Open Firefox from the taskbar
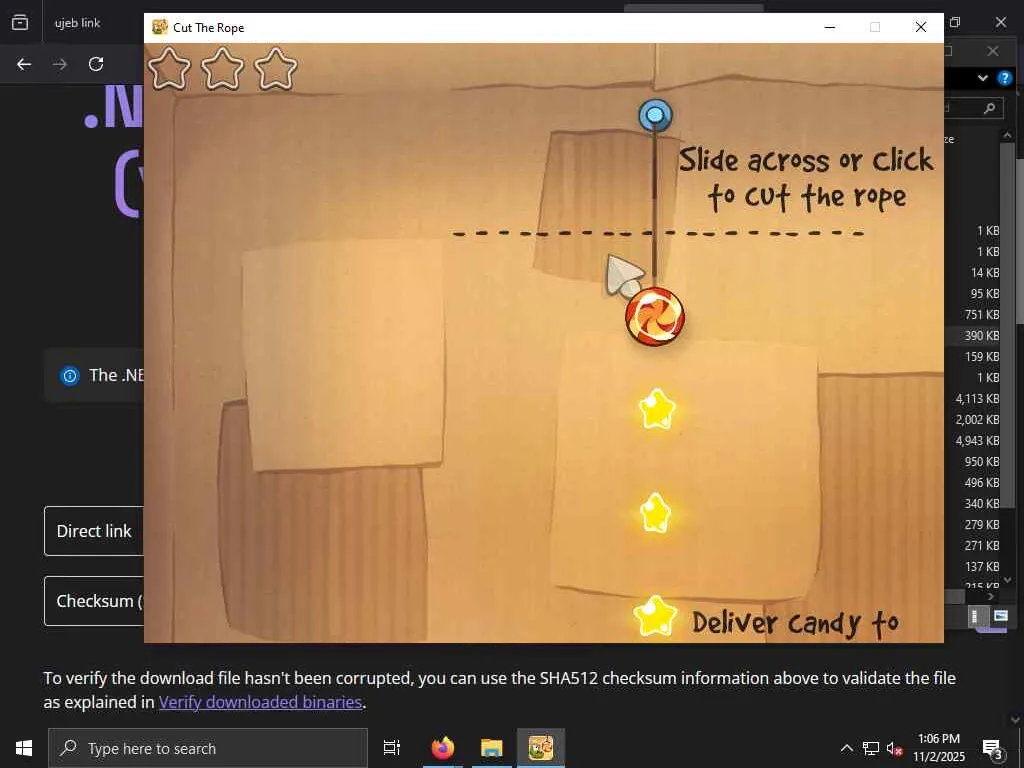 tap(443, 748)
